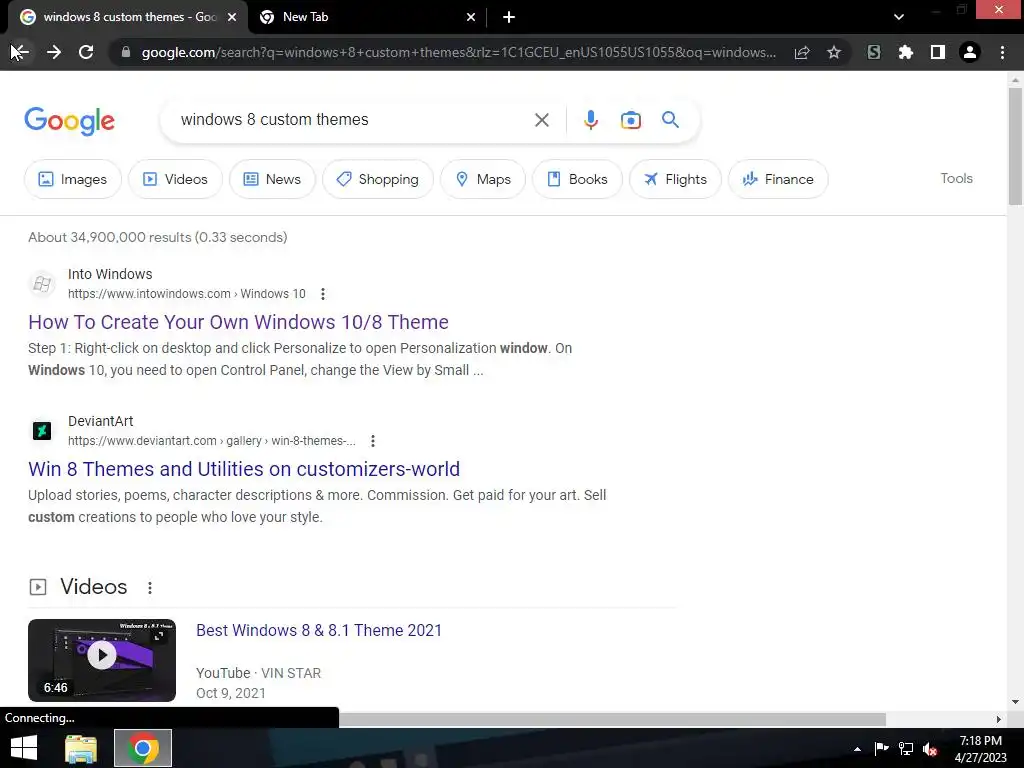Open a new tab with the plus button

(509, 17)
